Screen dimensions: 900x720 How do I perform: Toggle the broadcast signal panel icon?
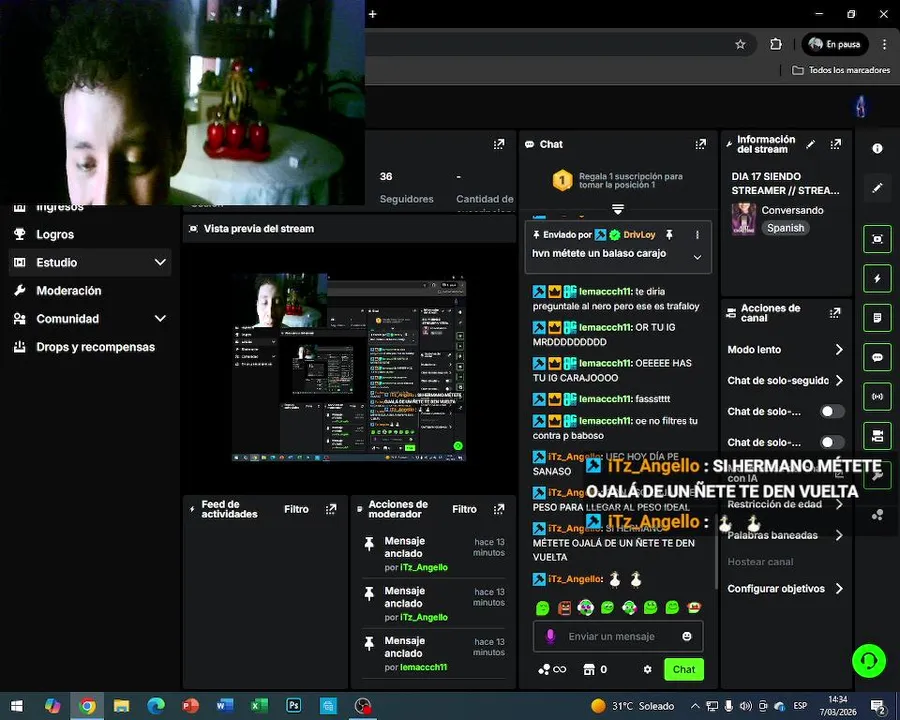click(x=877, y=396)
